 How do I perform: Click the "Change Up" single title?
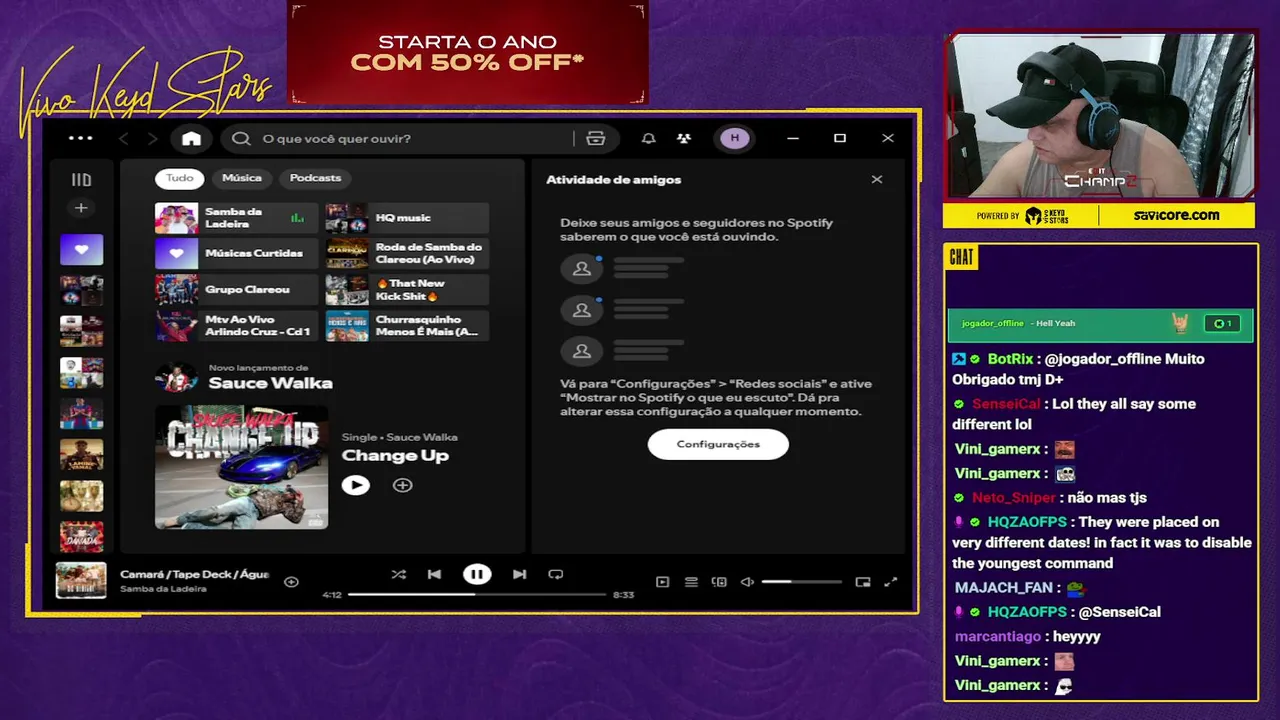(395, 456)
